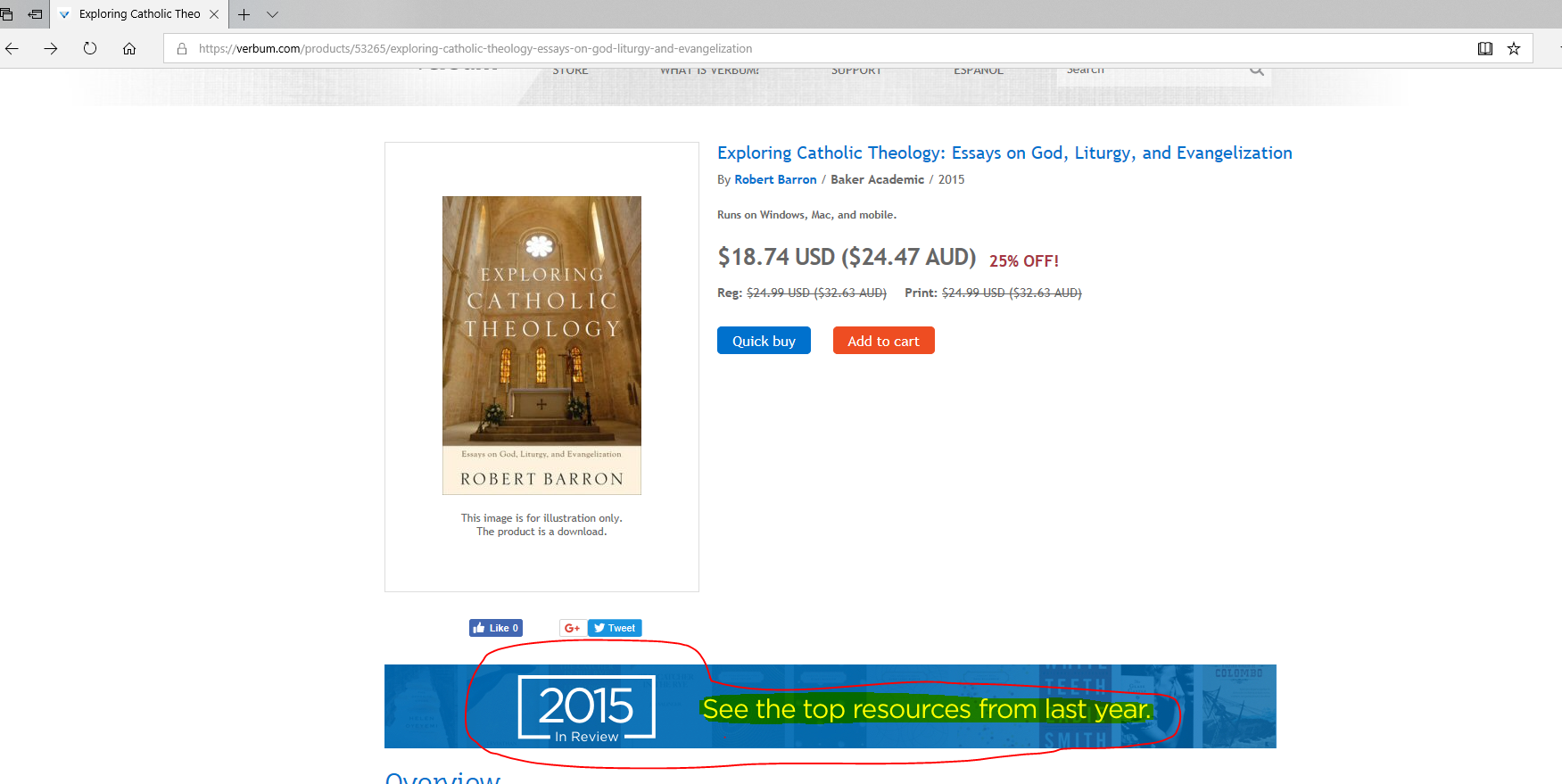Image resolution: width=1562 pixels, height=784 pixels.
Task: Share on Google Plus
Action: point(573,628)
